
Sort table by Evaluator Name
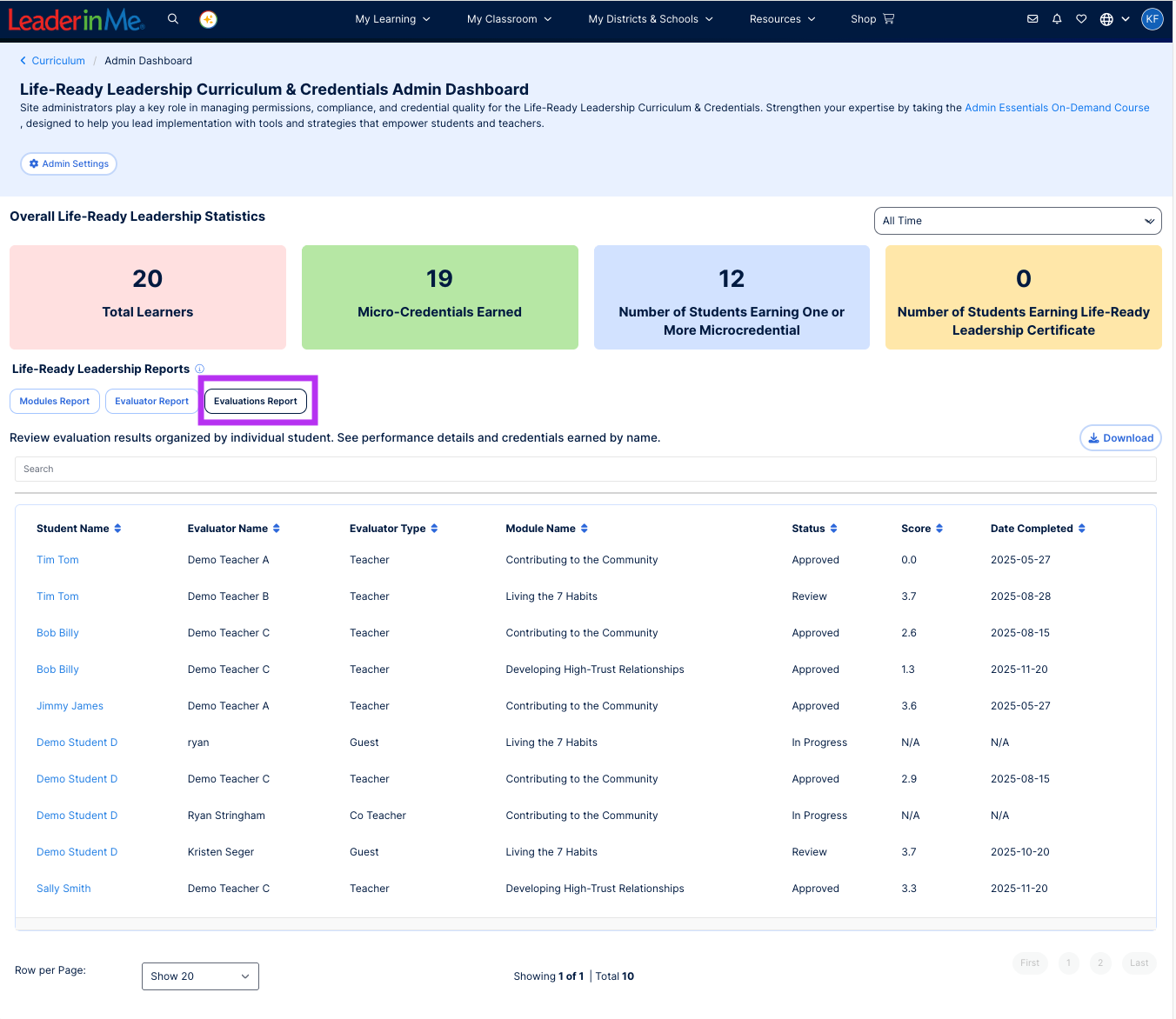tap(277, 529)
